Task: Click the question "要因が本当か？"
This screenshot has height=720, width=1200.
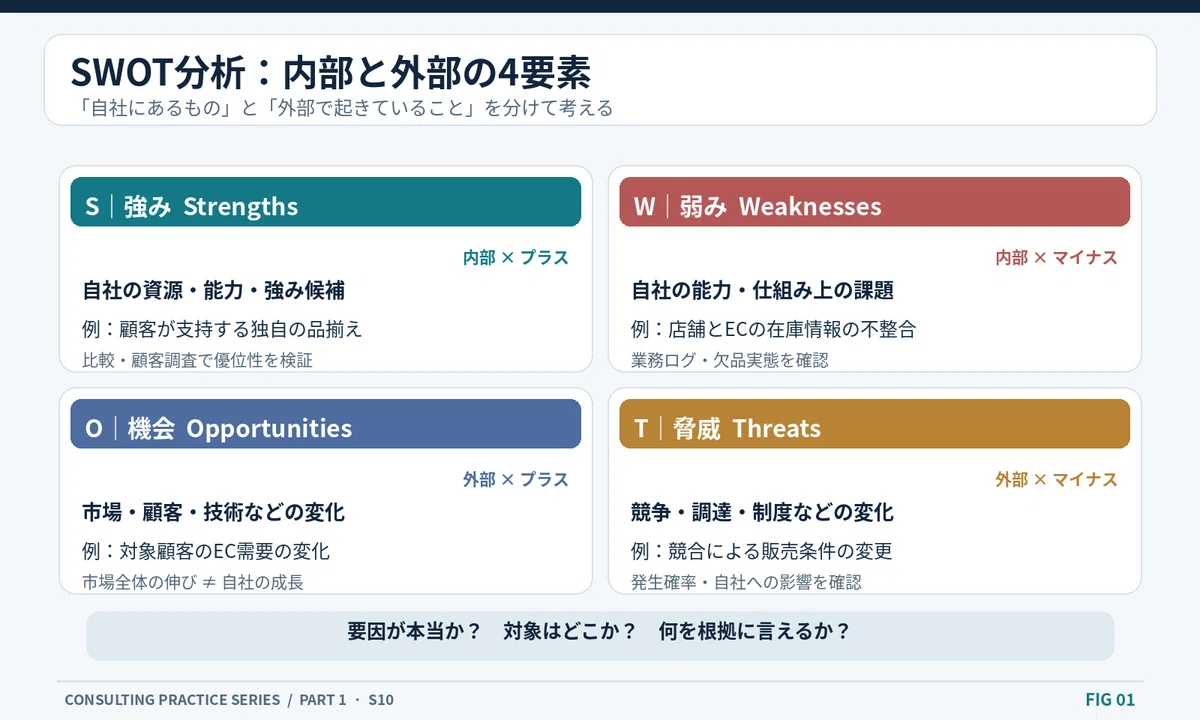Action: [x=414, y=632]
